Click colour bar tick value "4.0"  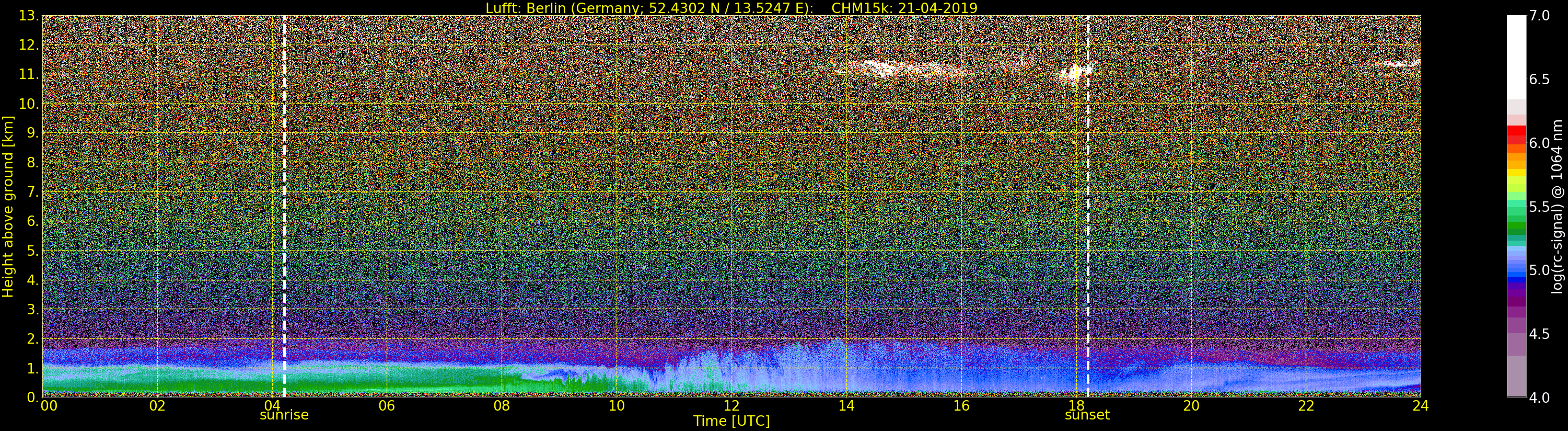point(1539,398)
